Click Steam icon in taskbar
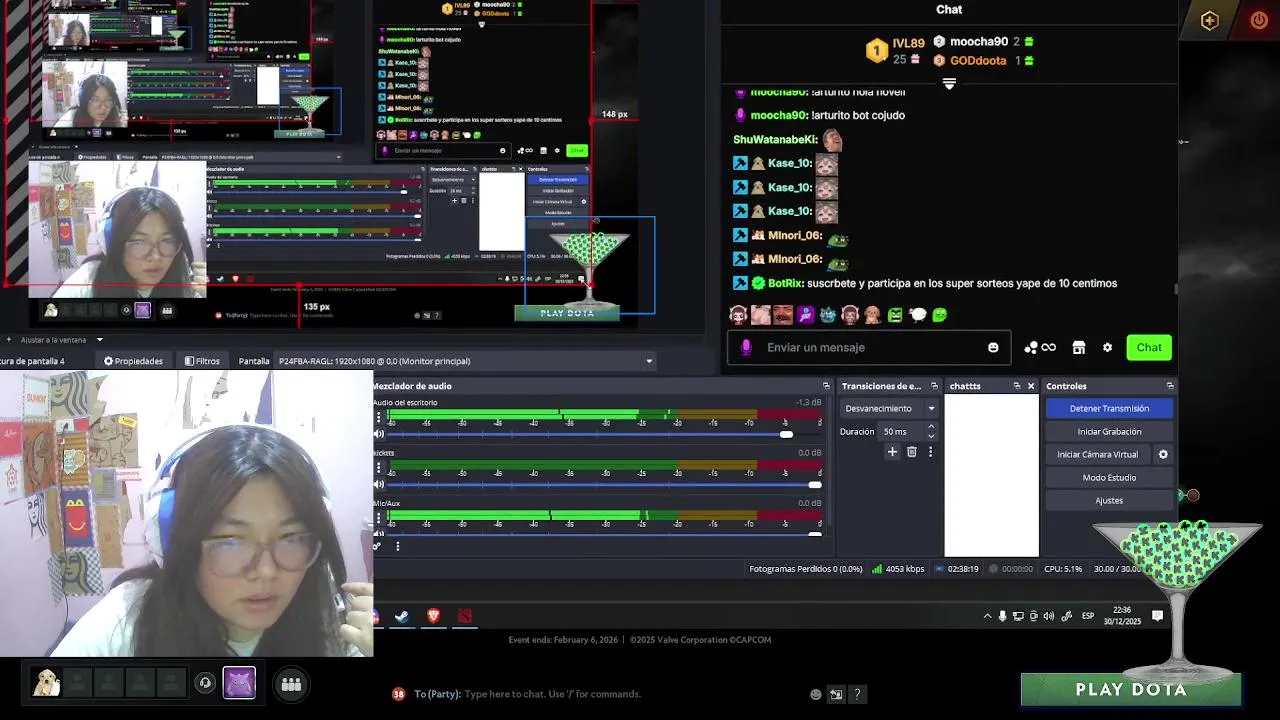This screenshot has width=1280, height=720. click(402, 616)
